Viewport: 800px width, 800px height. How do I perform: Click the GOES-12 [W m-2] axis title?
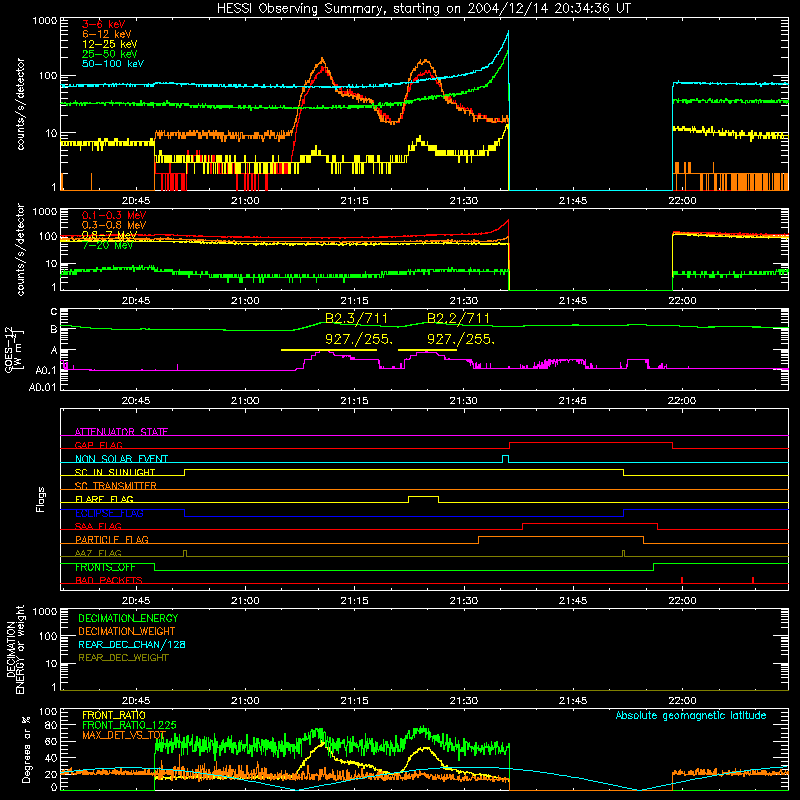[14, 349]
